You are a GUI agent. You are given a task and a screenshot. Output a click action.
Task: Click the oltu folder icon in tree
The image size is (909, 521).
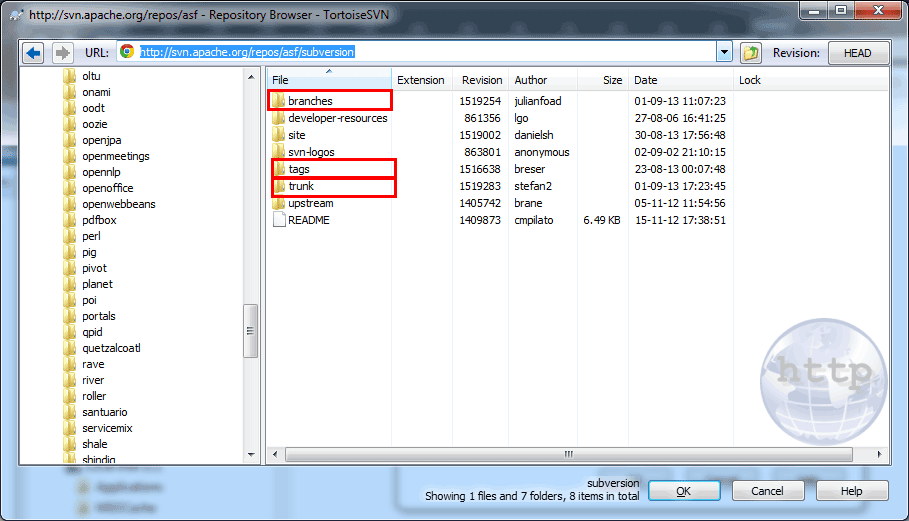(x=70, y=76)
